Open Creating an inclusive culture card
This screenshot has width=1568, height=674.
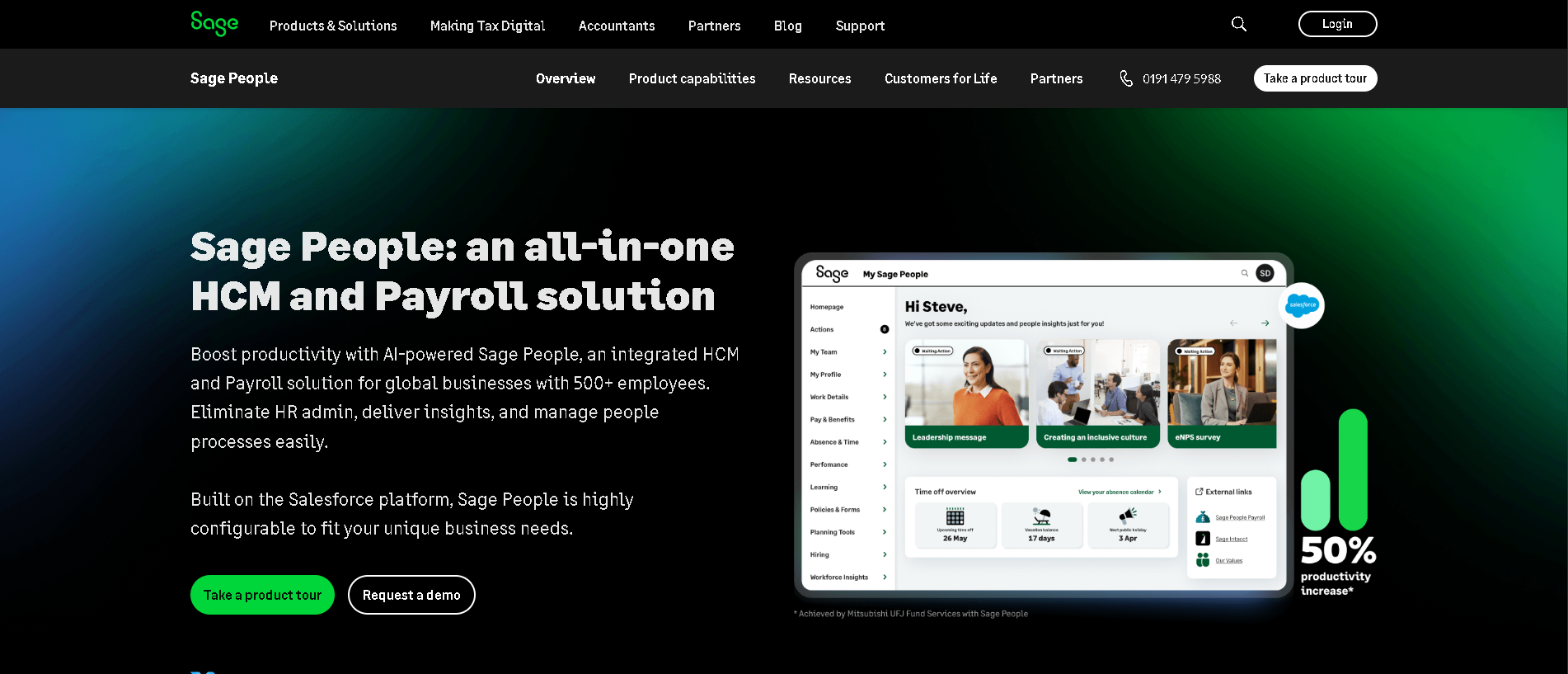pos(1098,394)
